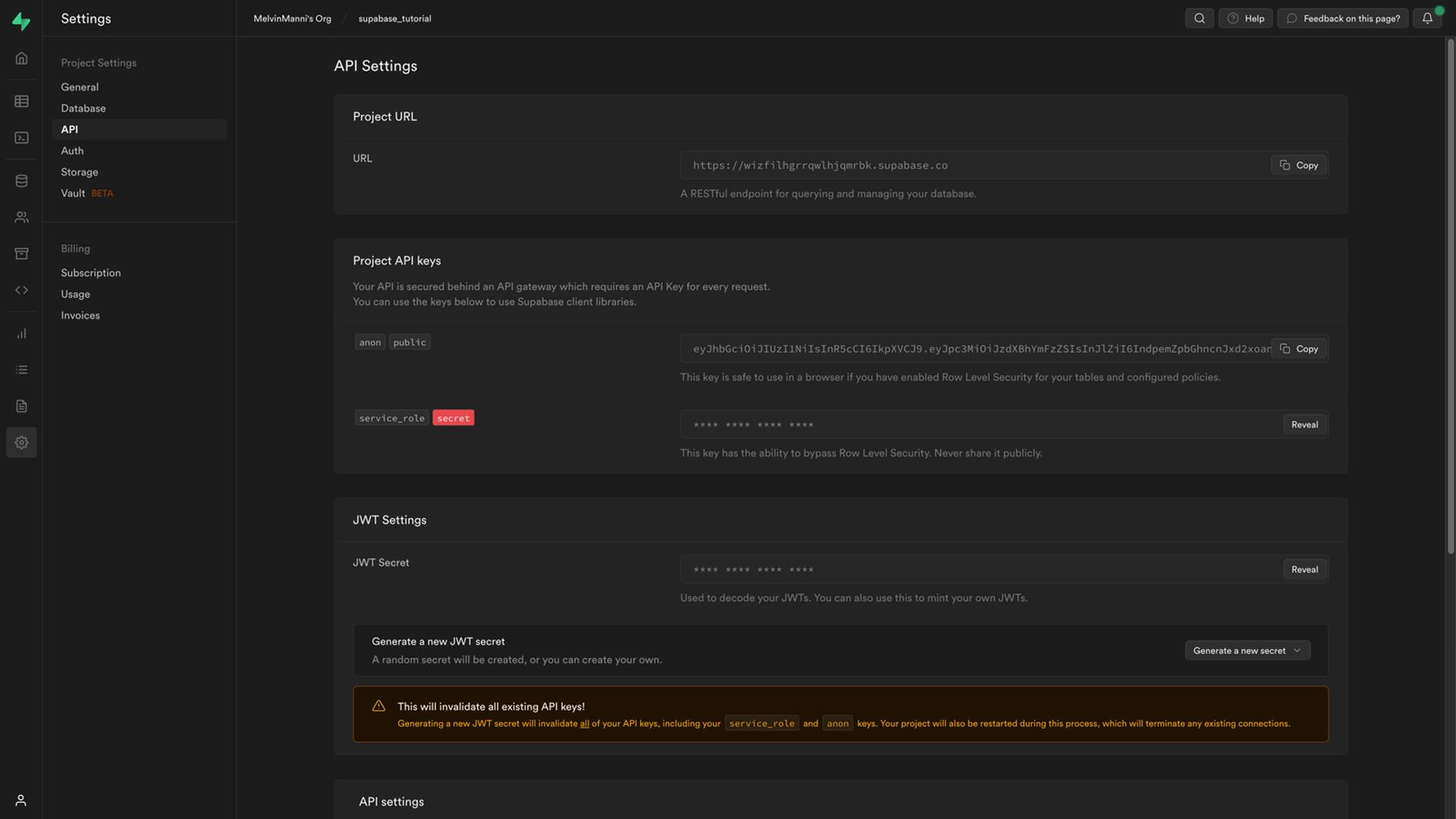Viewport: 1456px width, 819px height.
Task: Copy the anon public API key
Action: 1298,349
